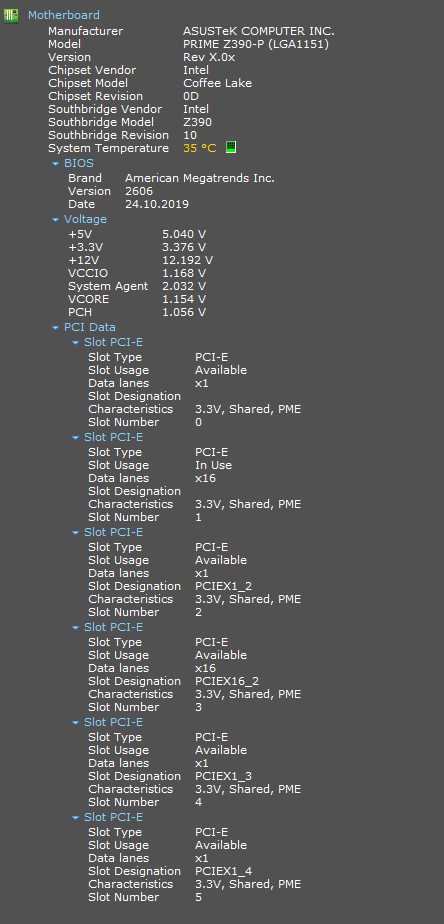Collapse the Slot PCI-E entry for PCIEX1_2
This screenshot has height=924, width=444.
(x=75, y=533)
